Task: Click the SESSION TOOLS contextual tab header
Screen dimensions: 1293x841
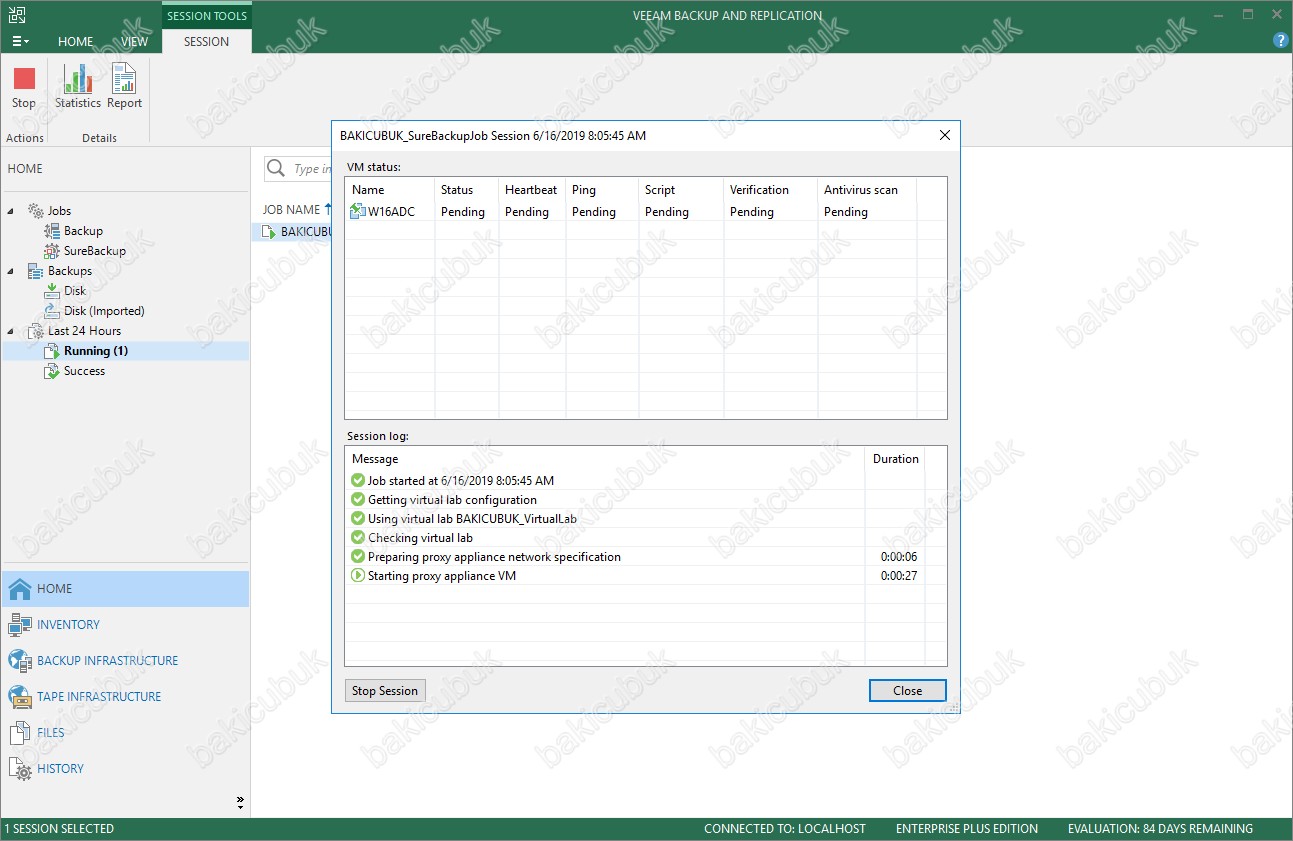Action: (x=207, y=15)
